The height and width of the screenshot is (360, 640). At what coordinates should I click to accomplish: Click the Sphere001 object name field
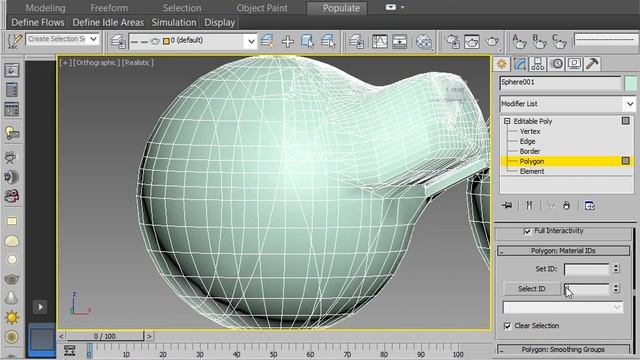click(x=560, y=83)
